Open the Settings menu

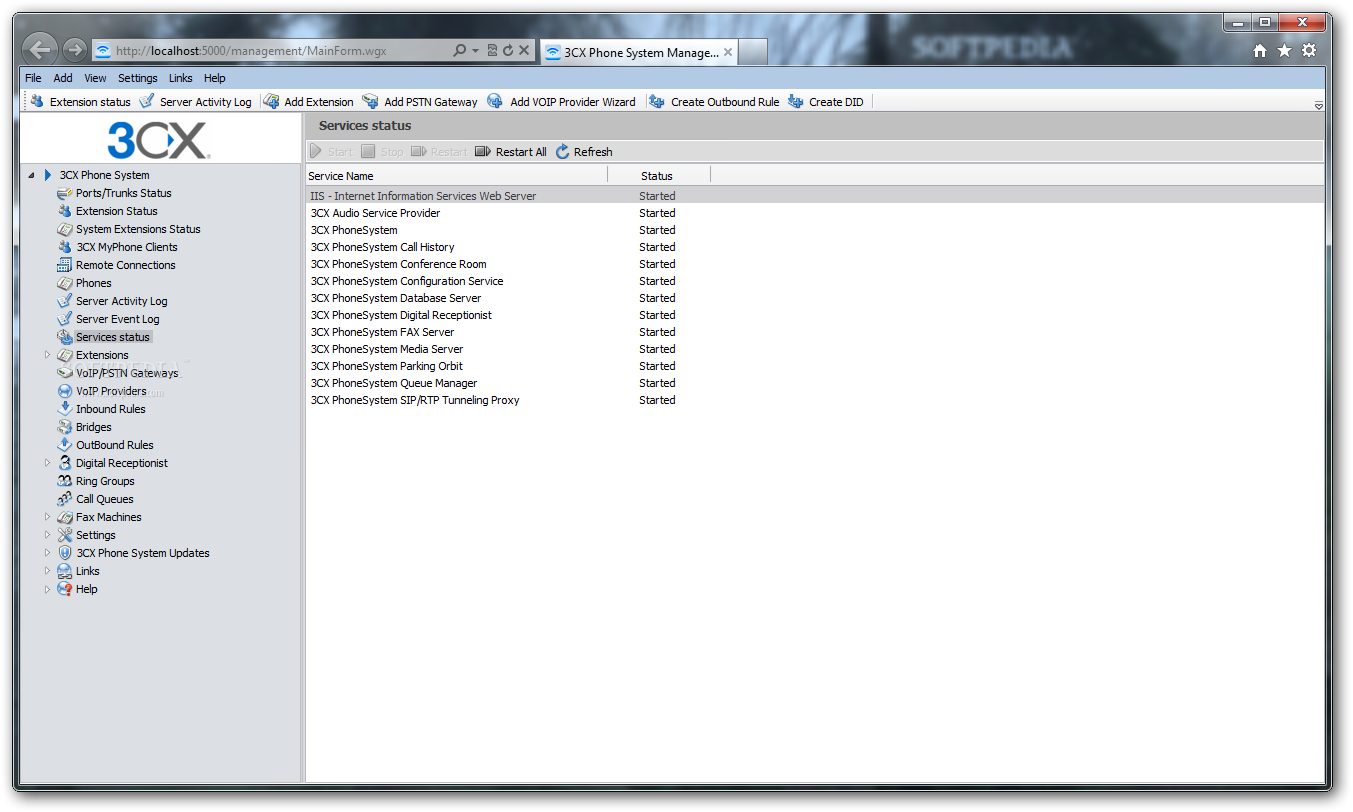click(138, 78)
